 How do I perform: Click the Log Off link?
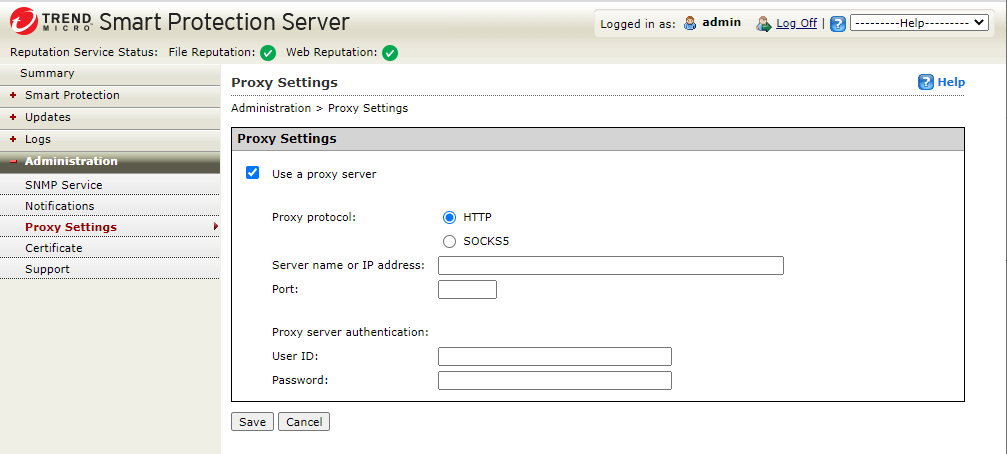click(x=796, y=23)
